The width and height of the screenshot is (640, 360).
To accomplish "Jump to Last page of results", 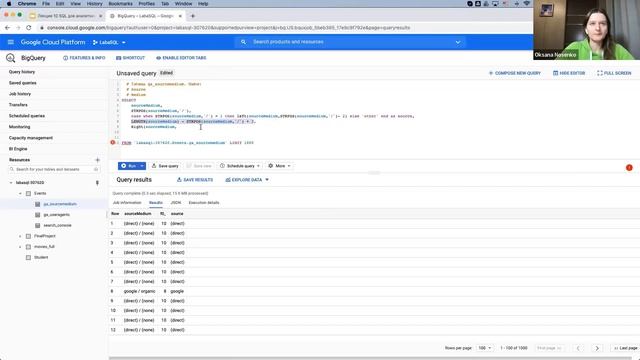I will coord(626,348).
